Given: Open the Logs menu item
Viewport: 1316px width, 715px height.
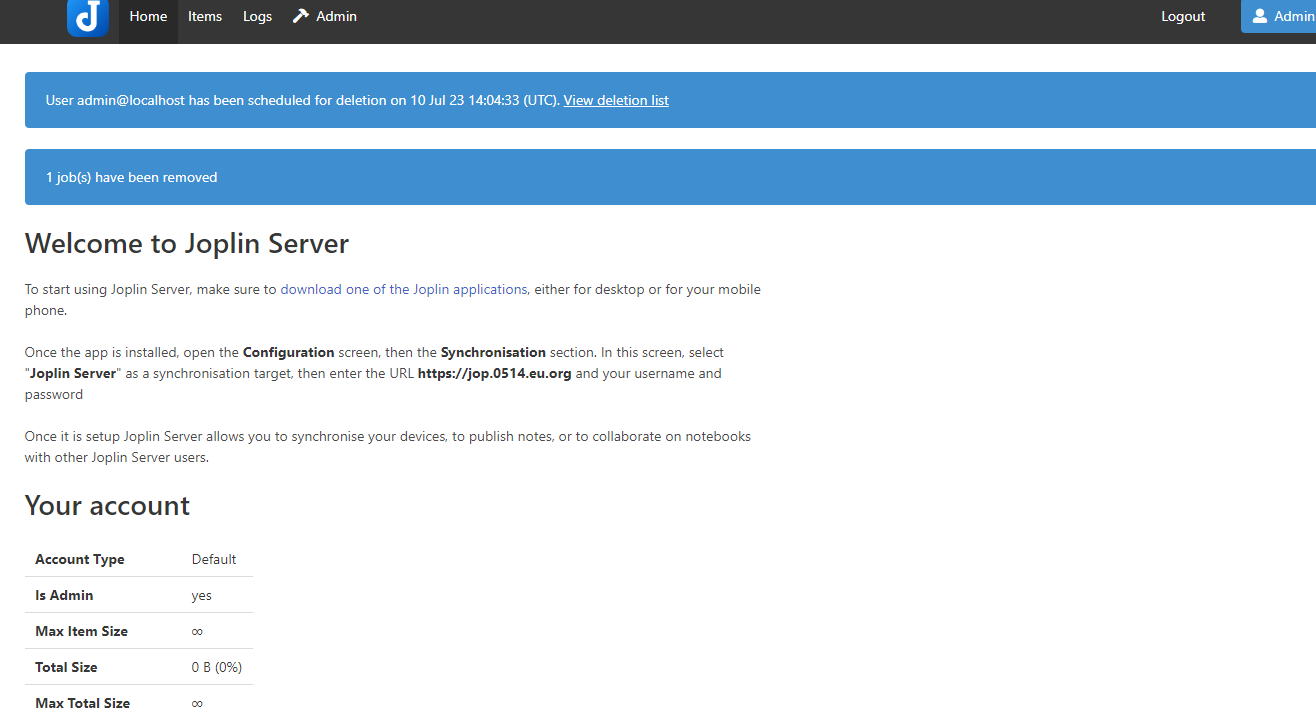Looking at the screenshot, I should click(x=257, y=16).
